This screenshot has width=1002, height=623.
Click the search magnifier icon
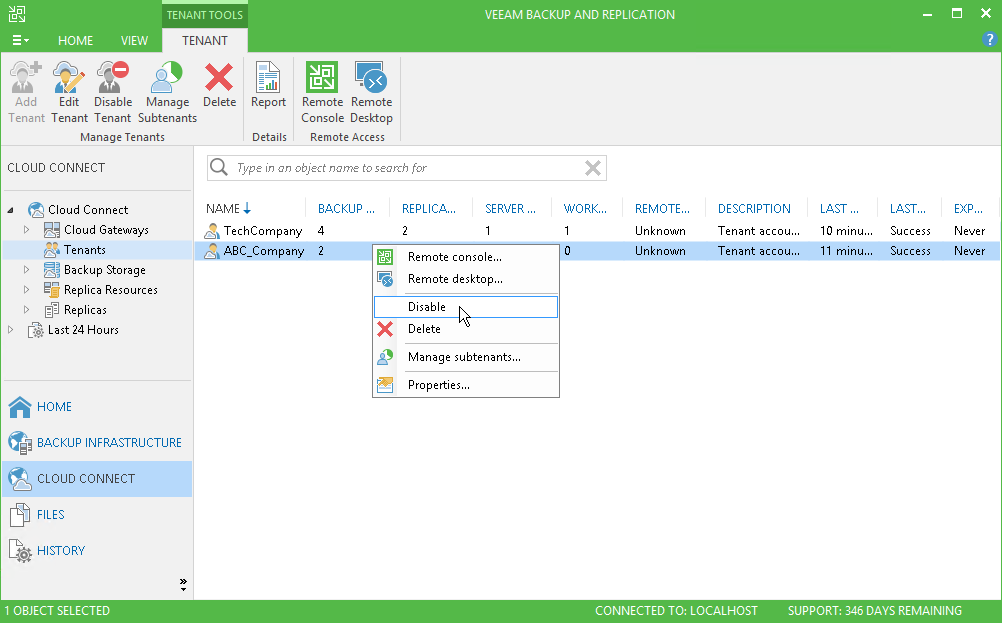[x=219, y=167]
